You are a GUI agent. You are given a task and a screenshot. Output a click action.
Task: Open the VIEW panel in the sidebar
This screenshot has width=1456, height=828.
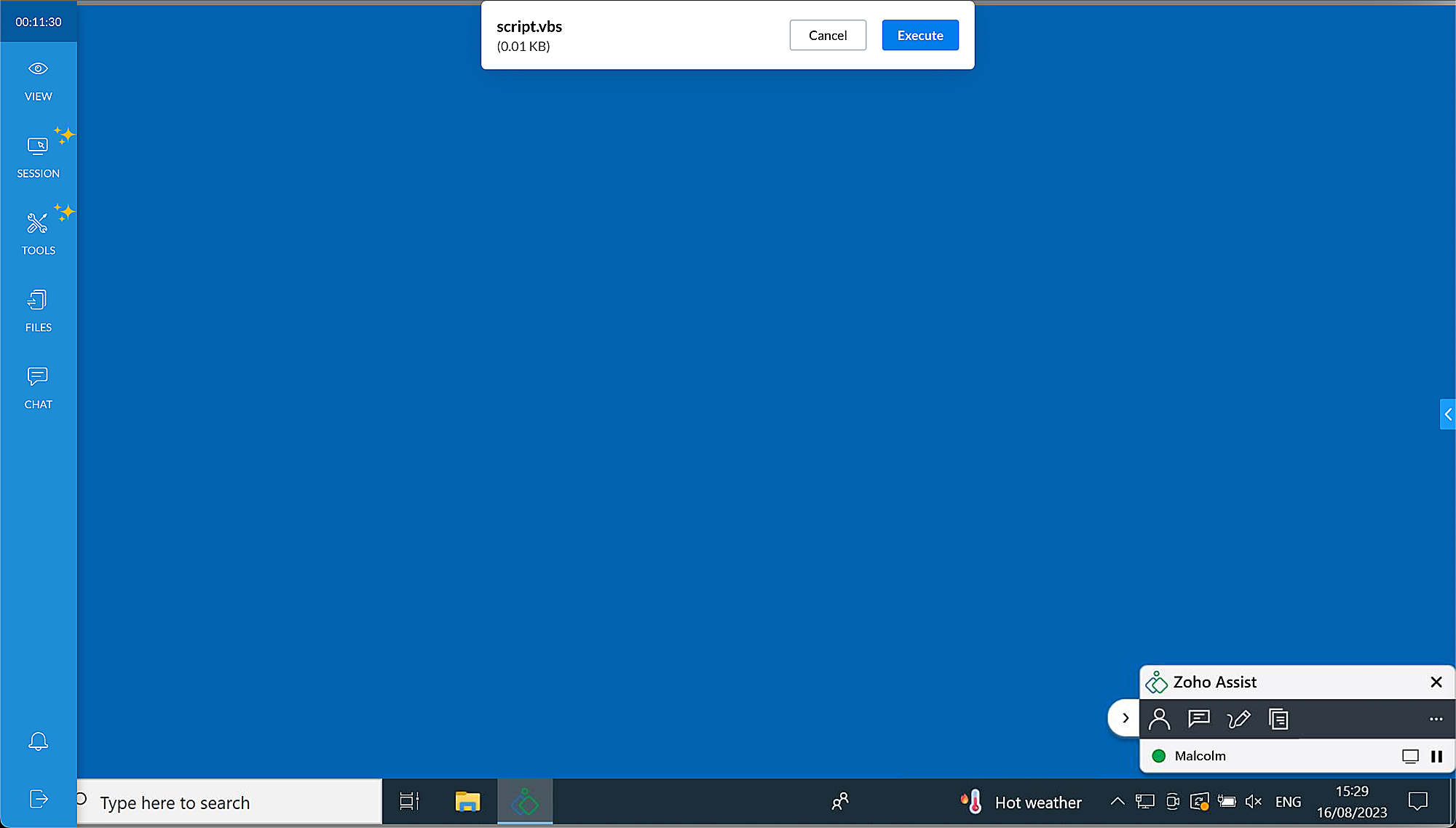37,79
